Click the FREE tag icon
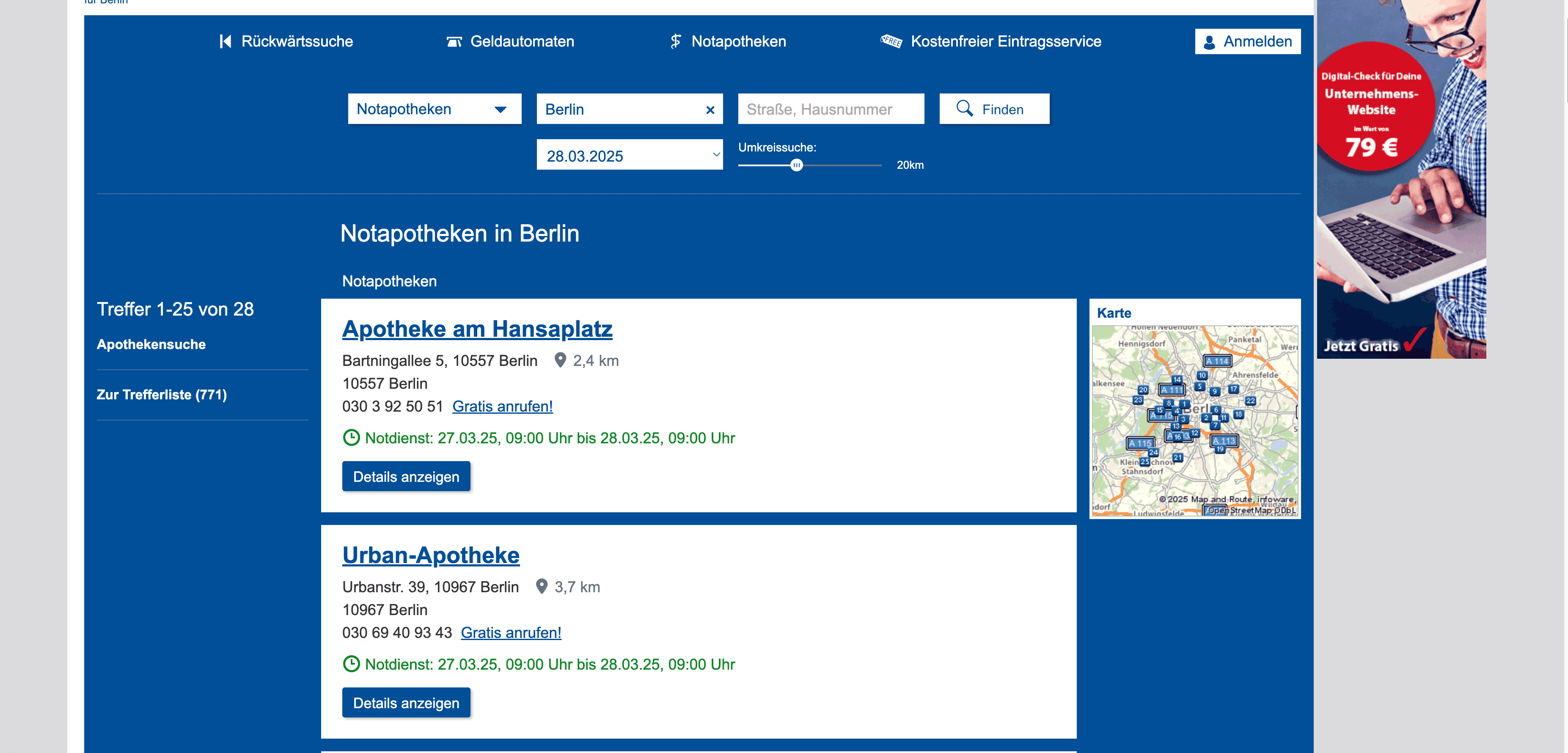 point(891,41)
